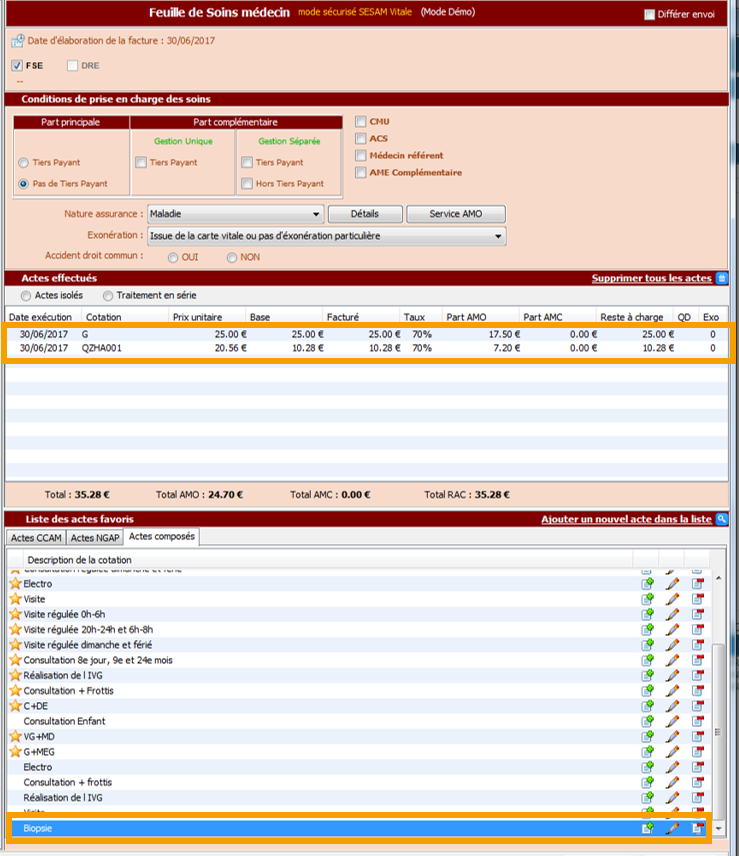
Task: Edit Visite régulée 20h-24h et 6h-8h
Action: click(x=672, y=629)
